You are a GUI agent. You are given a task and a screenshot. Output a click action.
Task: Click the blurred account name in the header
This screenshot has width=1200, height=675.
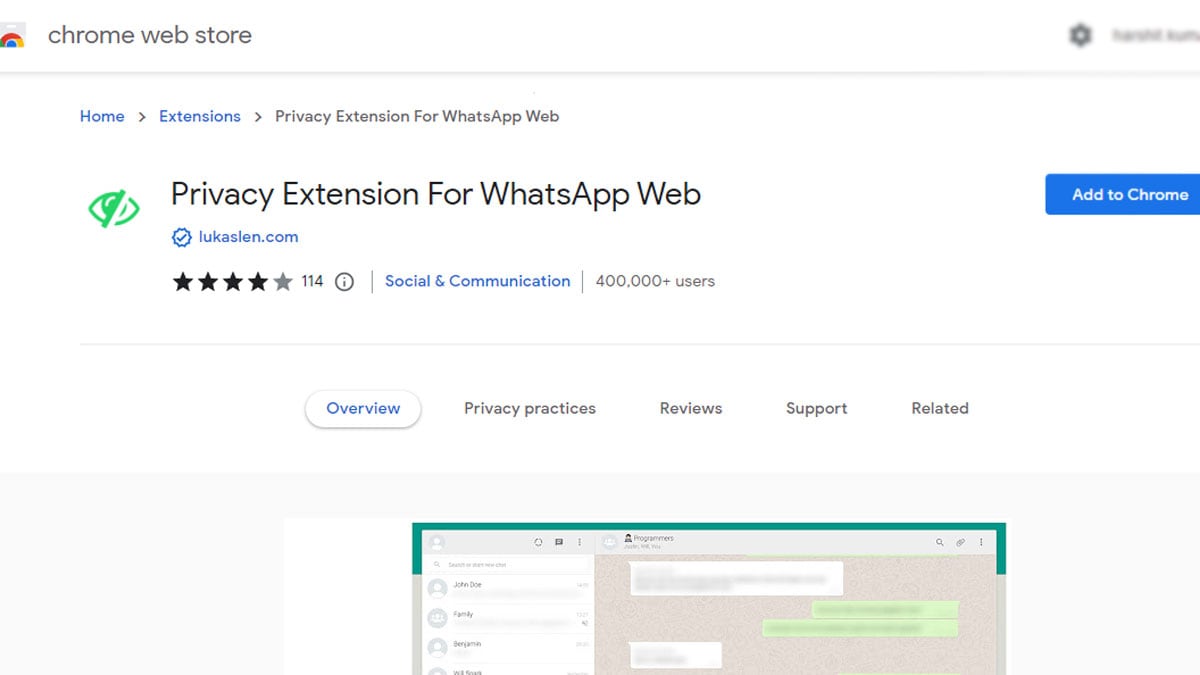[1155, 35]
